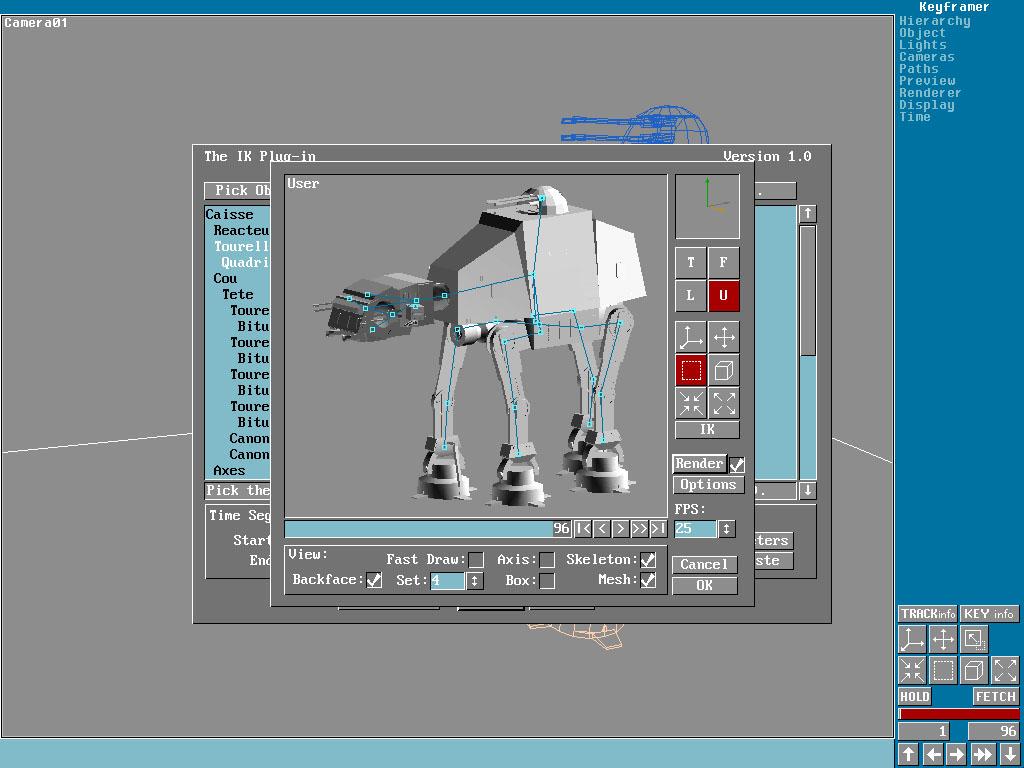Click the 3D box icon in IK dialog
1024x768 pixels.
tap(724, 370)
